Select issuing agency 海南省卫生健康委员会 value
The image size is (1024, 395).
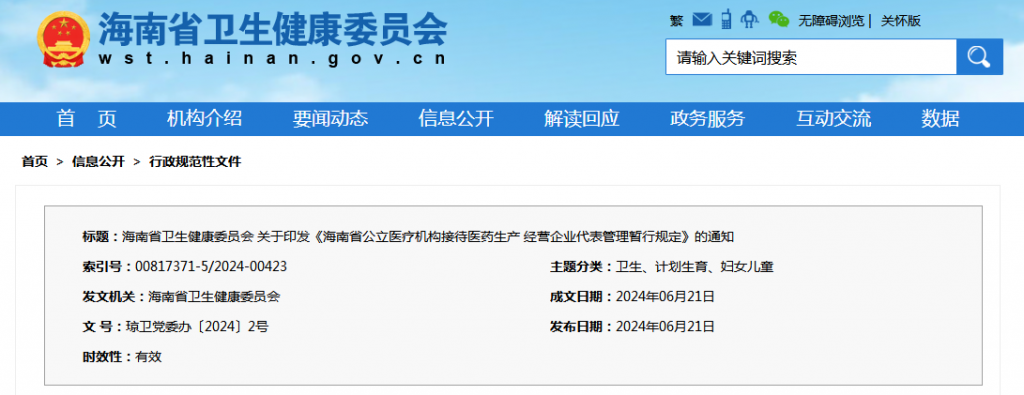coord(214,296)
